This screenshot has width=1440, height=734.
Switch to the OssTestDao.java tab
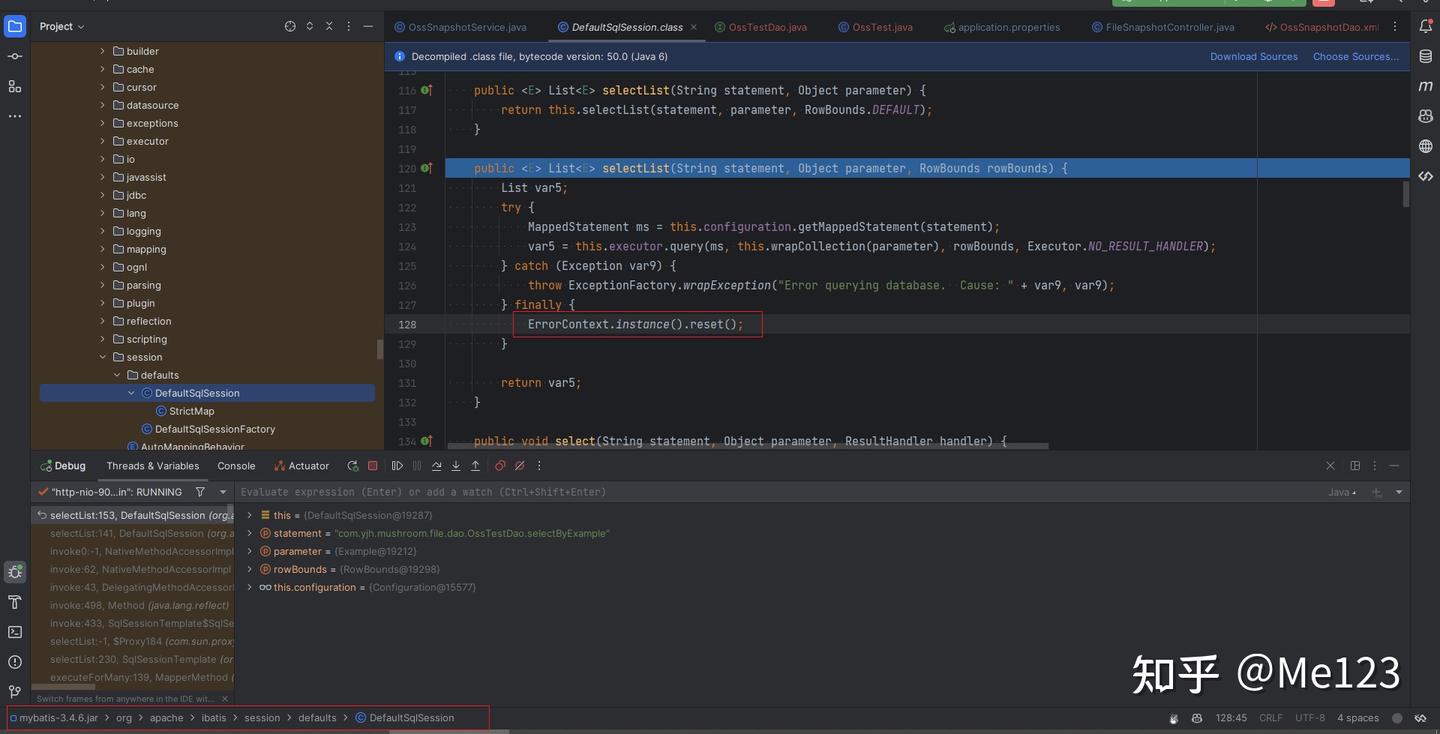point(767,27)
